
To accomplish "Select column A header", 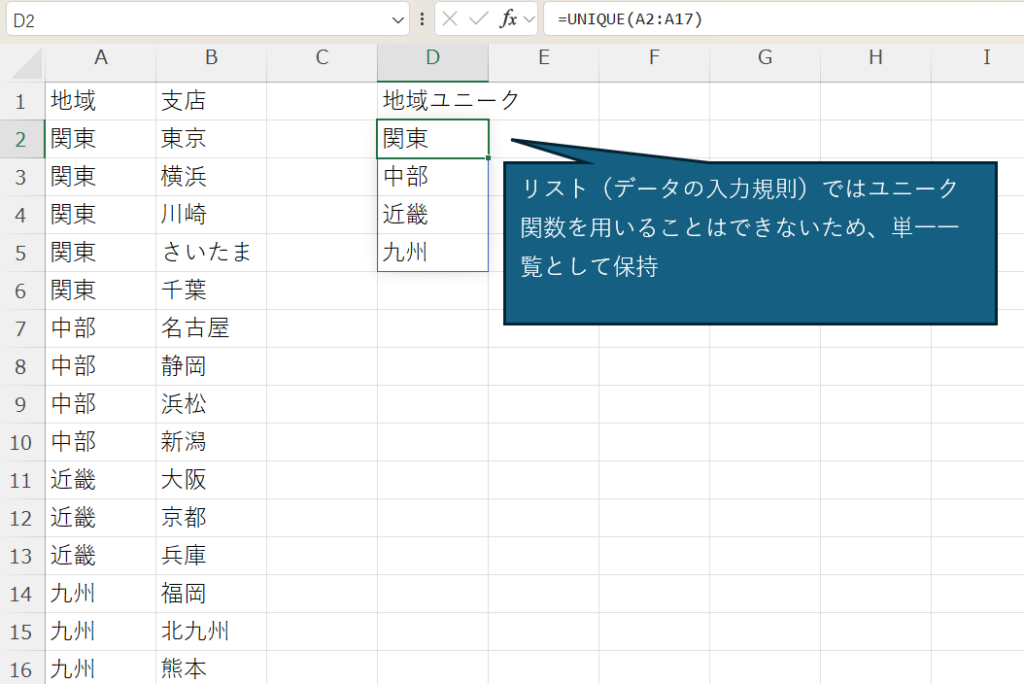I will coord(100,58).
